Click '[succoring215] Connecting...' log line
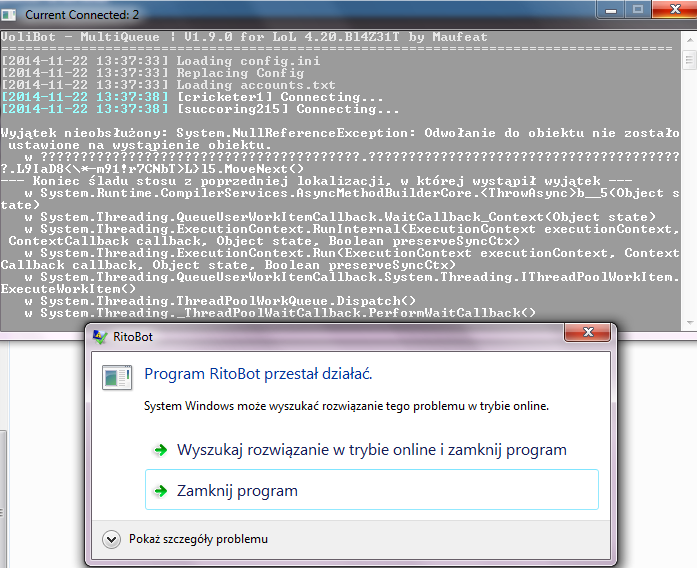 (x=200, y=109)
